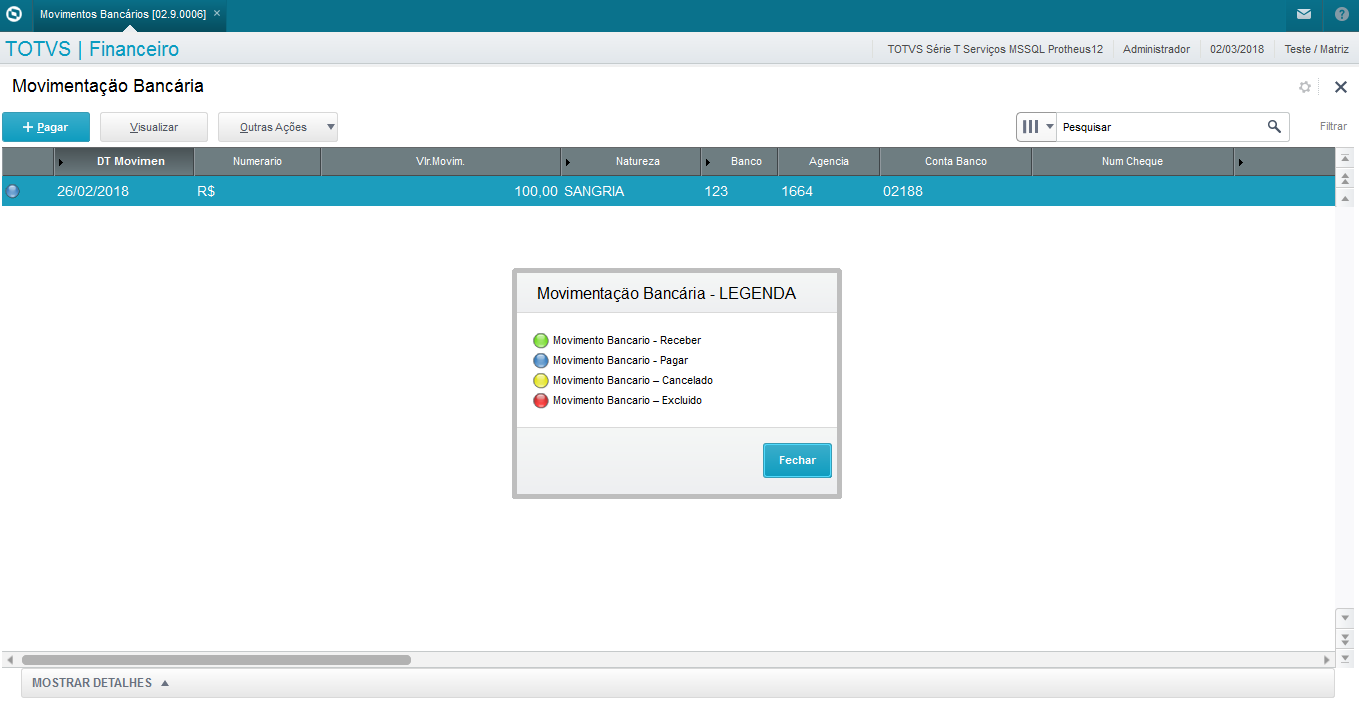
Task: Open the help question mark icon
Action: [x=1341, y=14]
